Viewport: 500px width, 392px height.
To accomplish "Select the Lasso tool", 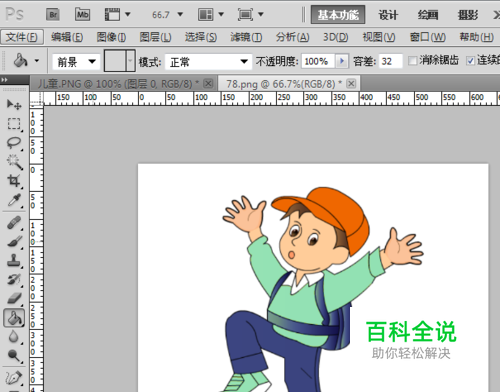I will [14, 143].
